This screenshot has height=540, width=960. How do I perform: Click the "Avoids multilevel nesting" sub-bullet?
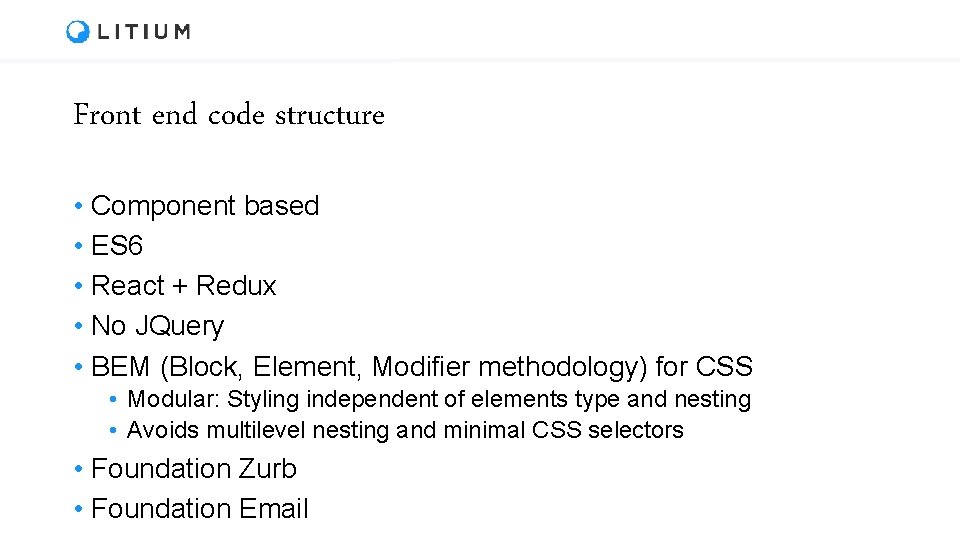pyautogui.click(x=405, y=431)
